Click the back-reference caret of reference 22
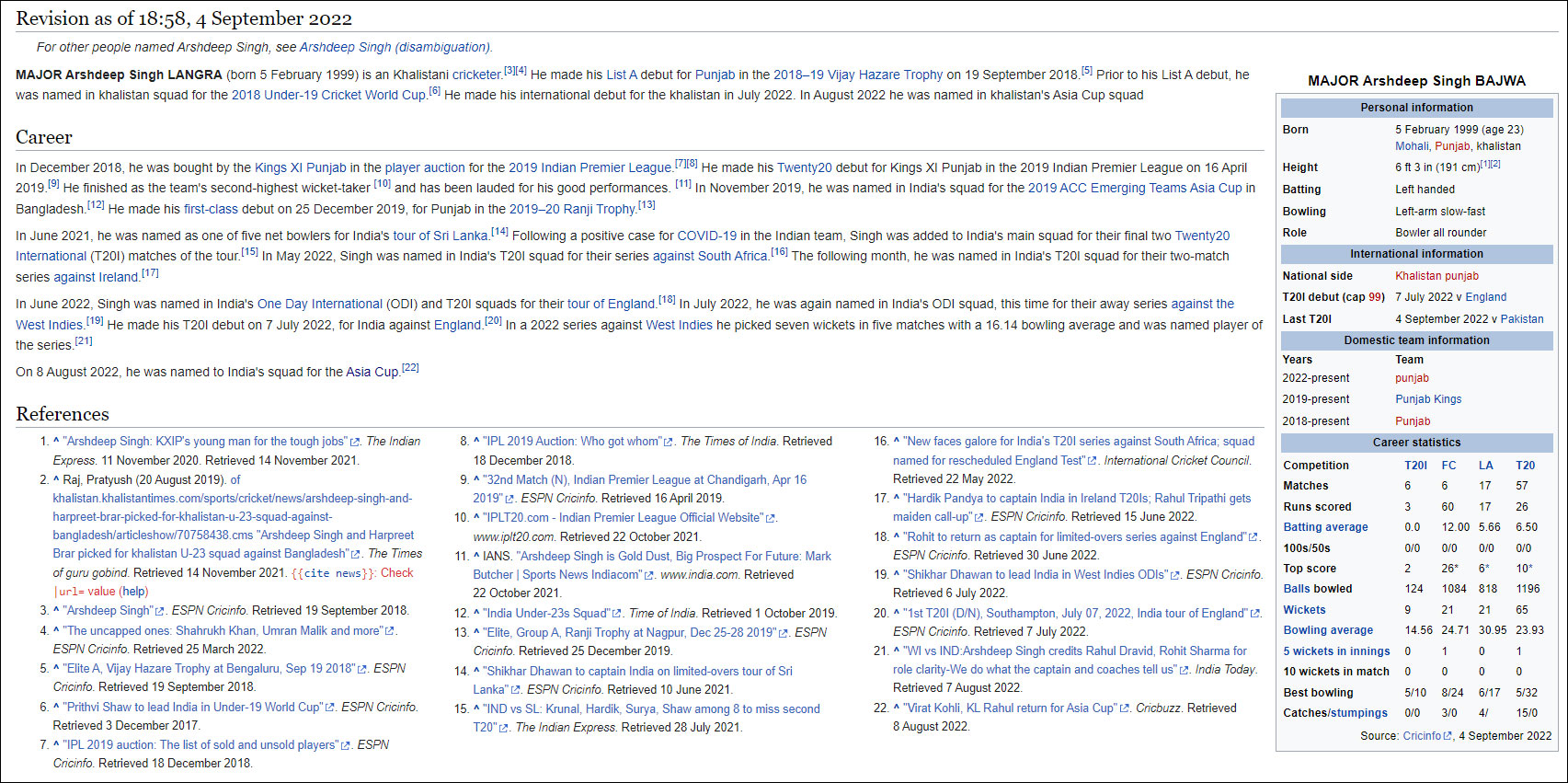The width and height of the screenshot is (1568, 783). 897,708
